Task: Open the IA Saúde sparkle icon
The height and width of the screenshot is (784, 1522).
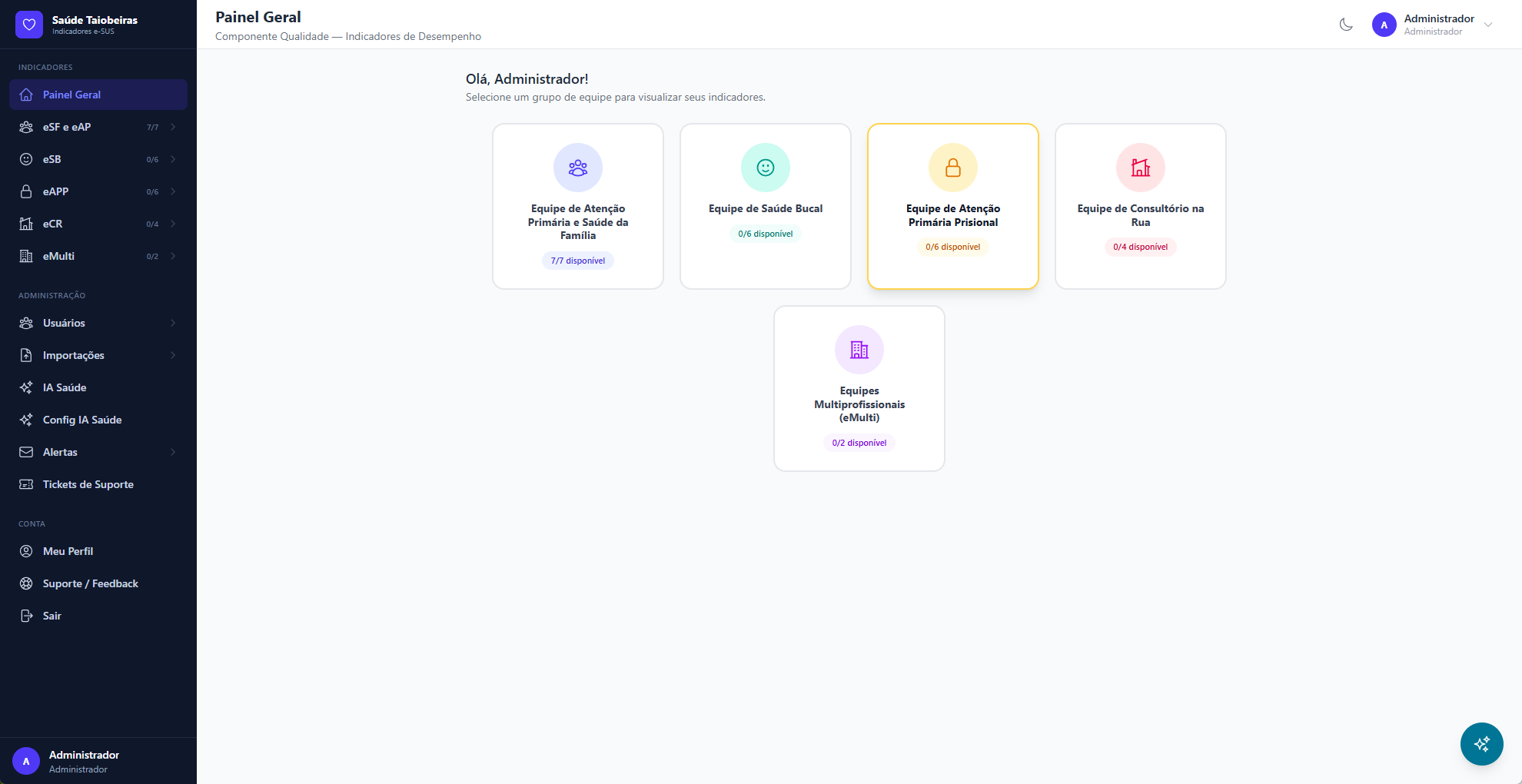Action: [x=26, y=387]
